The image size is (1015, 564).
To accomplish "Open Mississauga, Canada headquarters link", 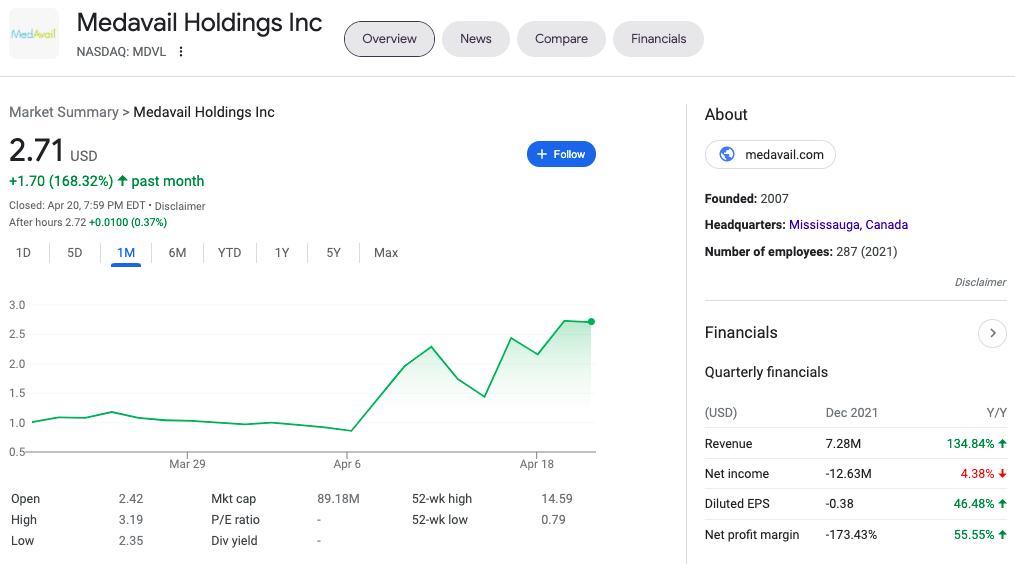I will coord(848,225).
